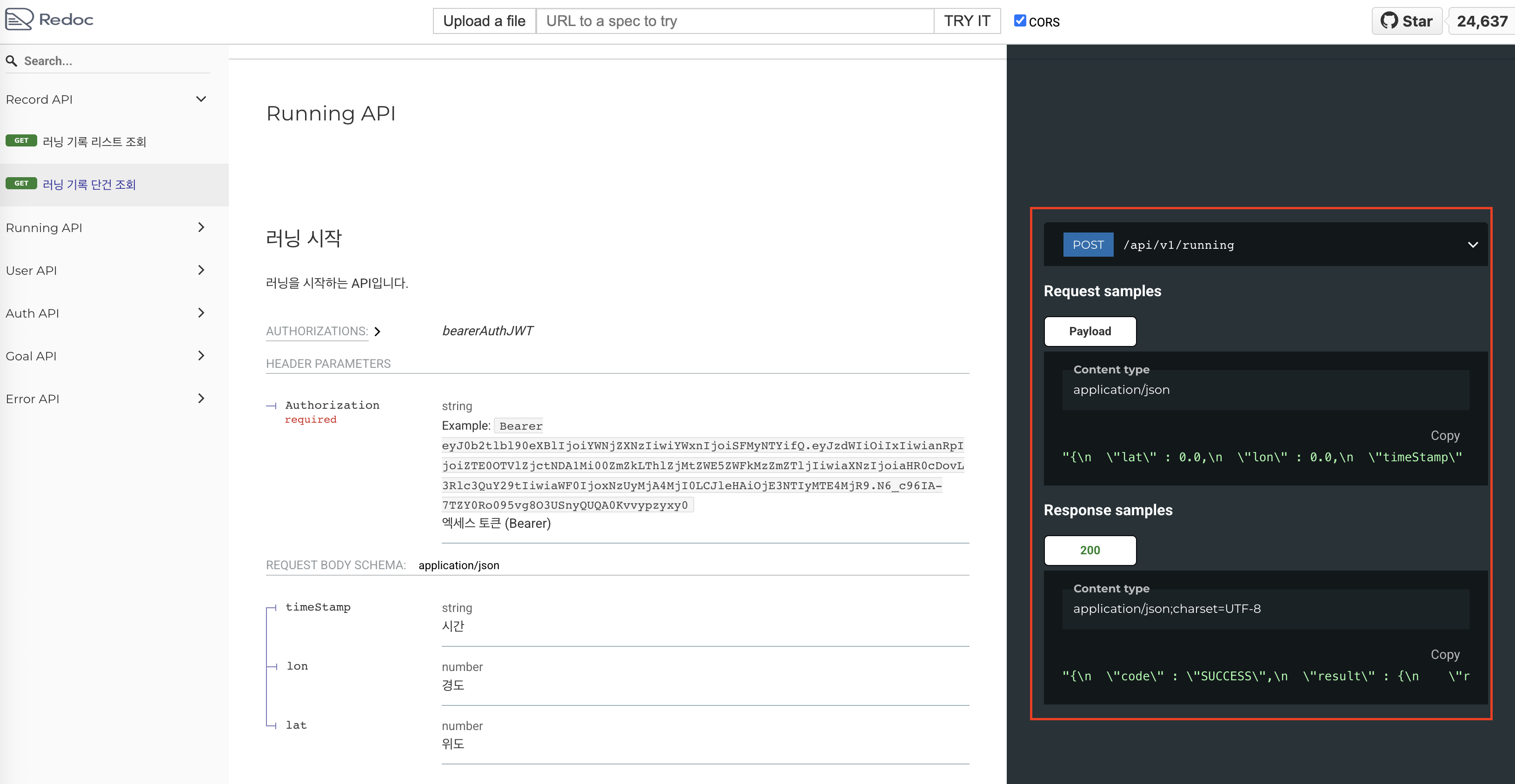Expand the Error API sidebar section

click(114, 399)
